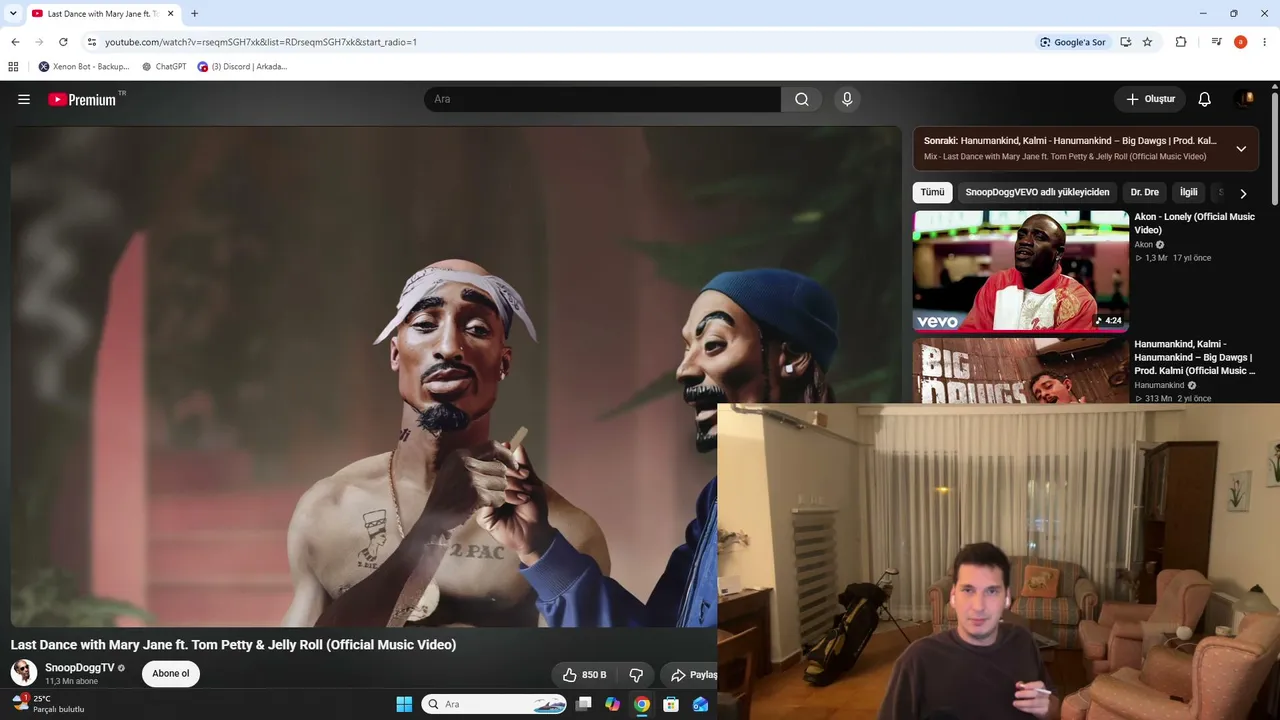Click the YouTube search magnifier button
Image resolution: width=1280 pixels, height=720 pixels.
click(x=802, y=99)
